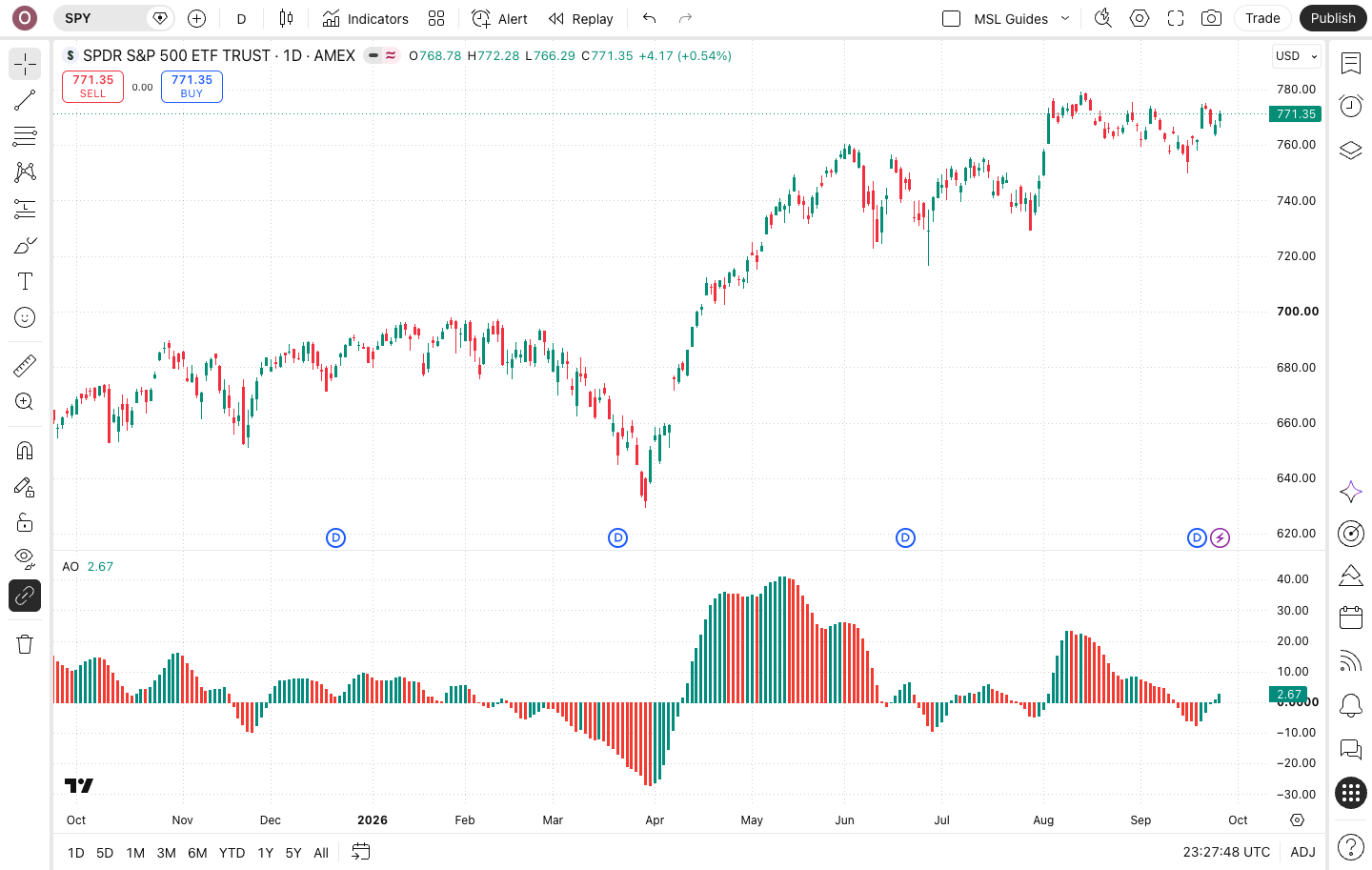Open the indicator templates grid
Viewport: 1372px width, 870px height.
(436, 18)
